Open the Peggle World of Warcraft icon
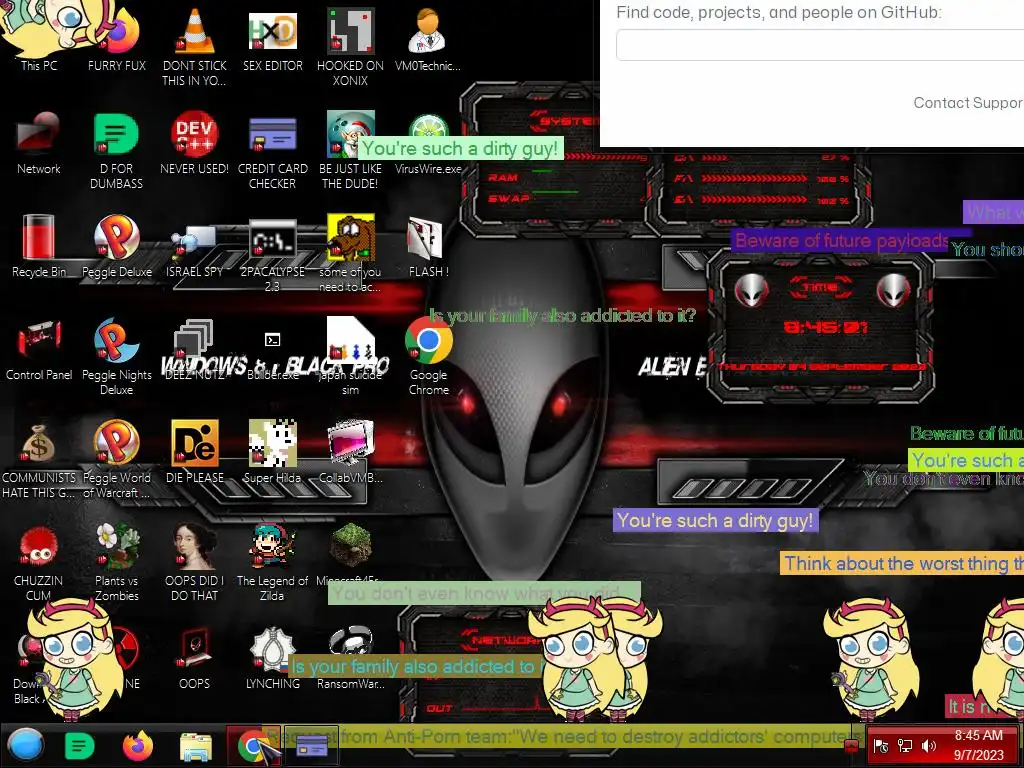This screenshot has width=1024, height=768. pos(116,460)
